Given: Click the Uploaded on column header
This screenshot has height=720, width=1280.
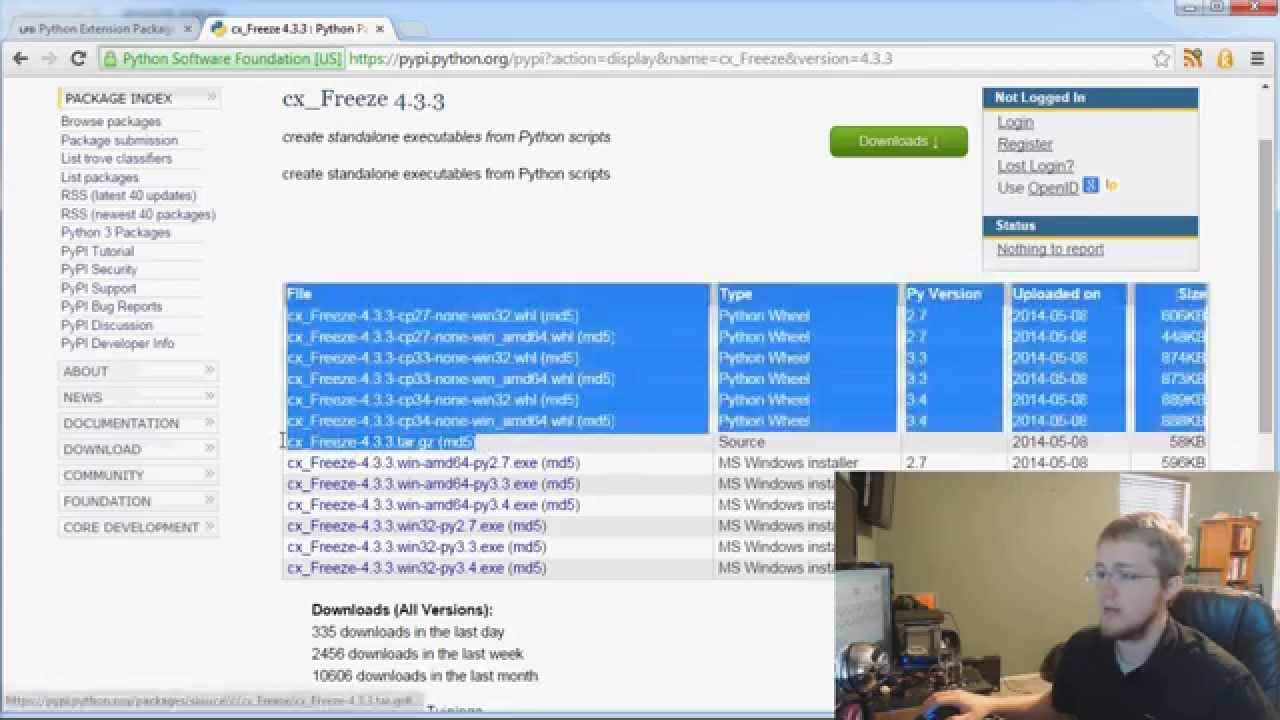Looking at the screenshot, I should [1057, 294].
